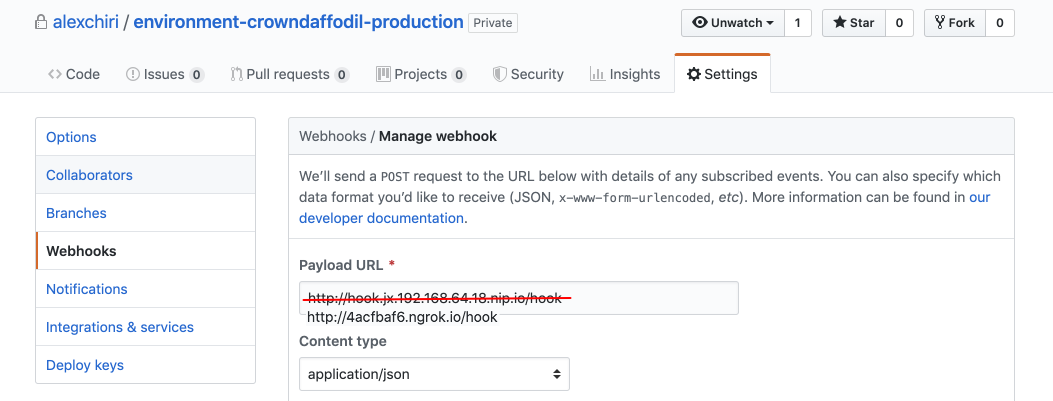
Task: Click the 'Manage webhook' heading text
Action: [438, 136]
